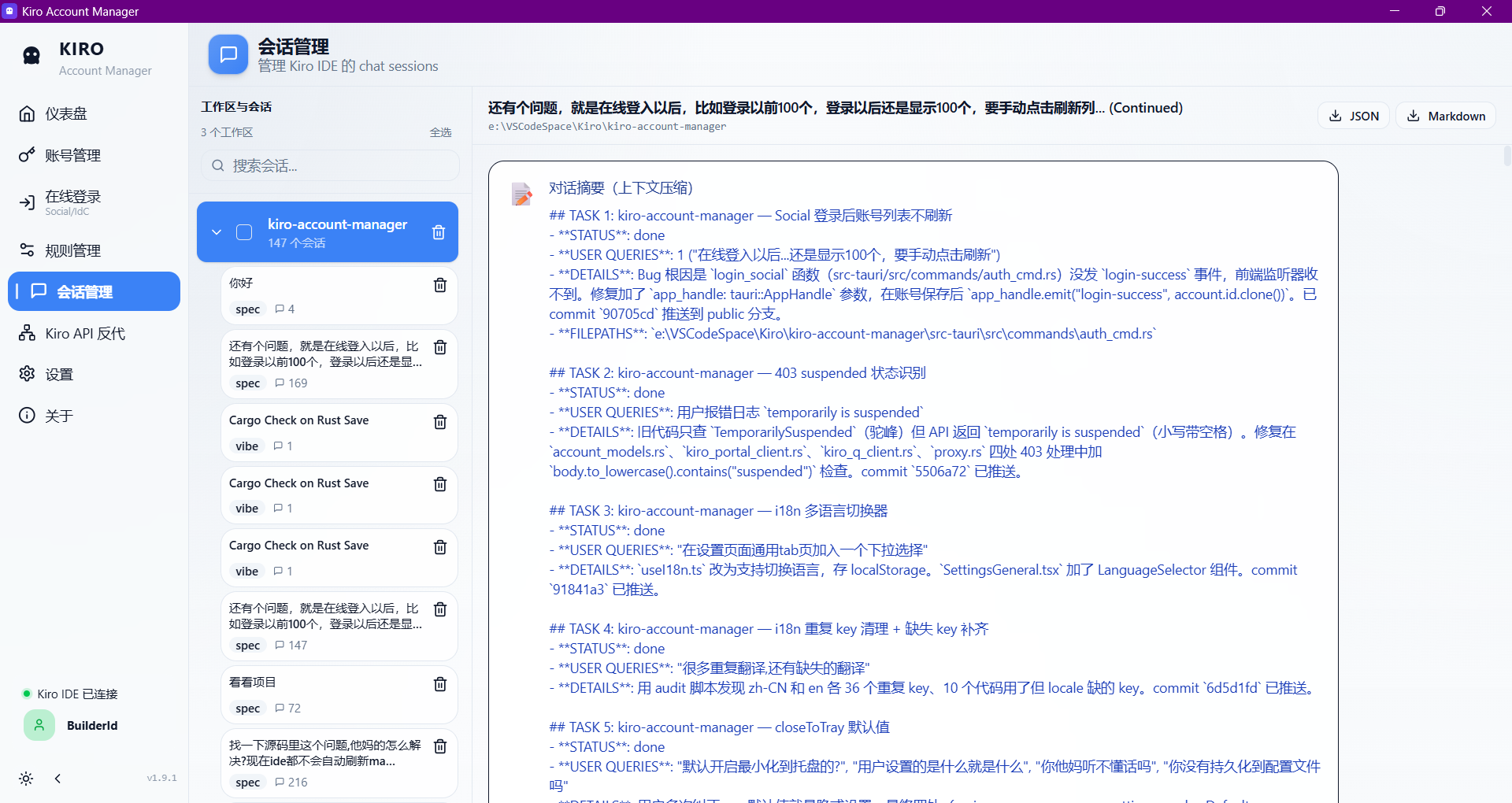Click the network icon for Kiro API 反代
The image size is (1512, 803).
(27, 333)
